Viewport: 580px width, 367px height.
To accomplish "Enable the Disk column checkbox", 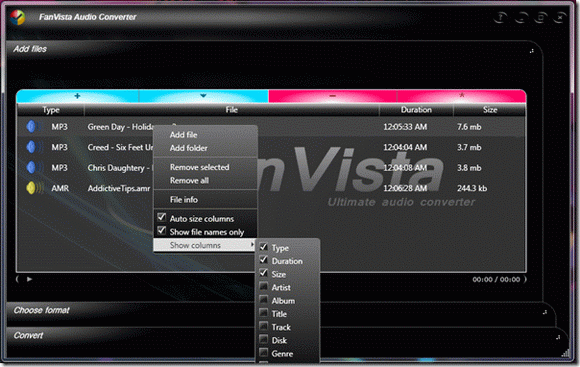I will [x=264, y=339].
